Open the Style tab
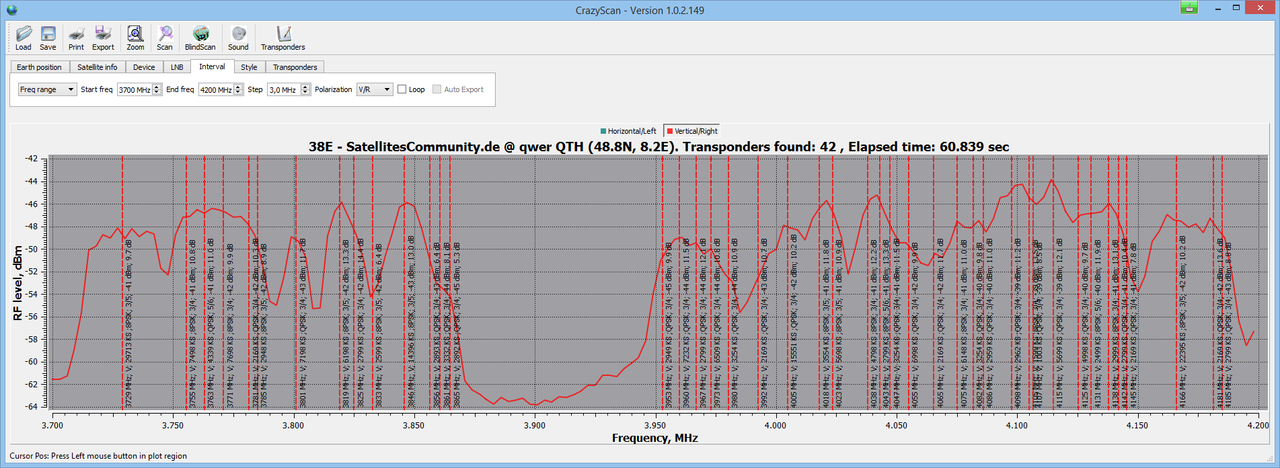This screenshot has height=468, width=1280. 249,67
